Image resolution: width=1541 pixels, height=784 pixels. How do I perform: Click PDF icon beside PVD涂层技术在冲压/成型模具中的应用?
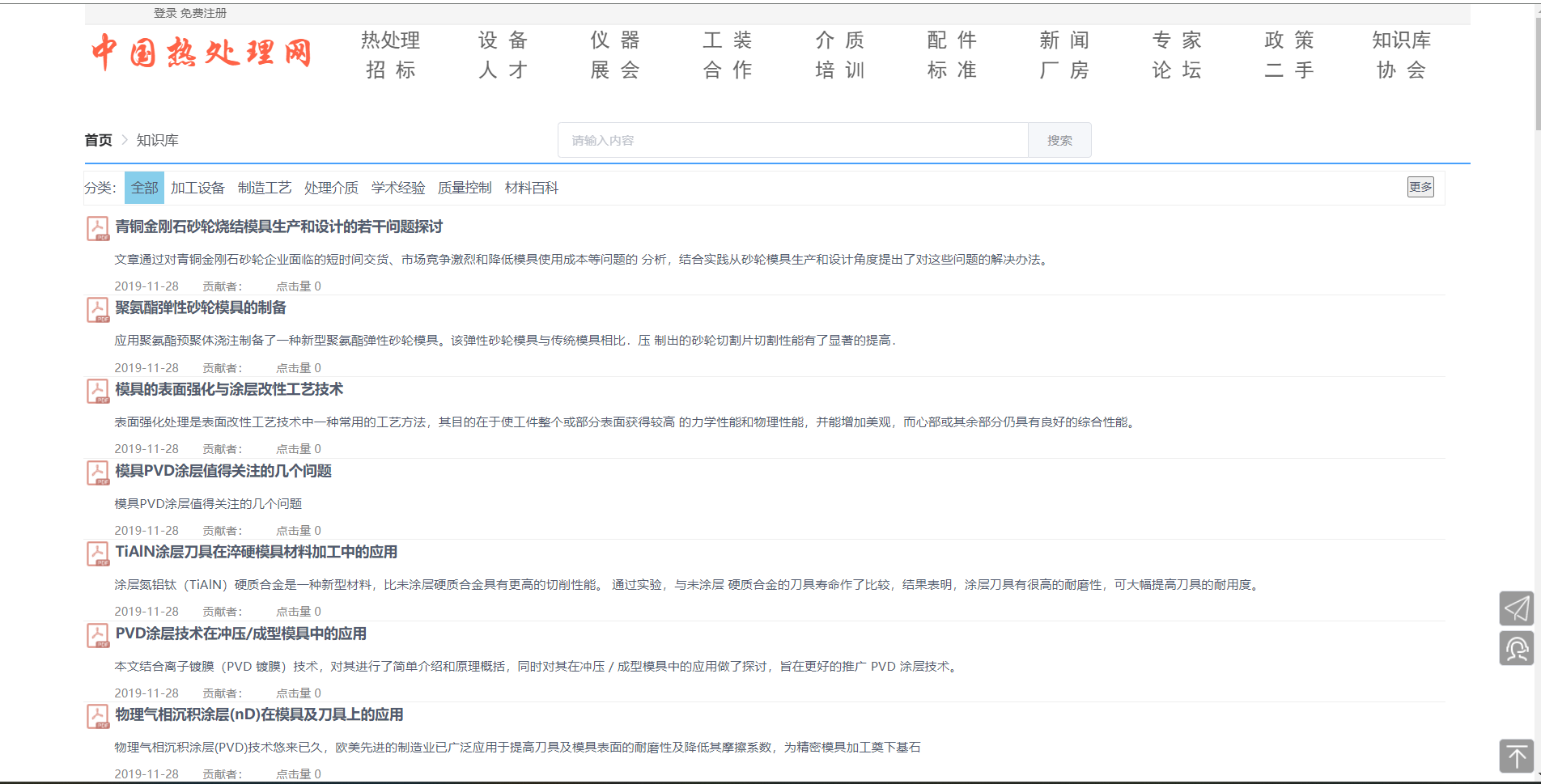pyautogui.click(x=98, y=636)
